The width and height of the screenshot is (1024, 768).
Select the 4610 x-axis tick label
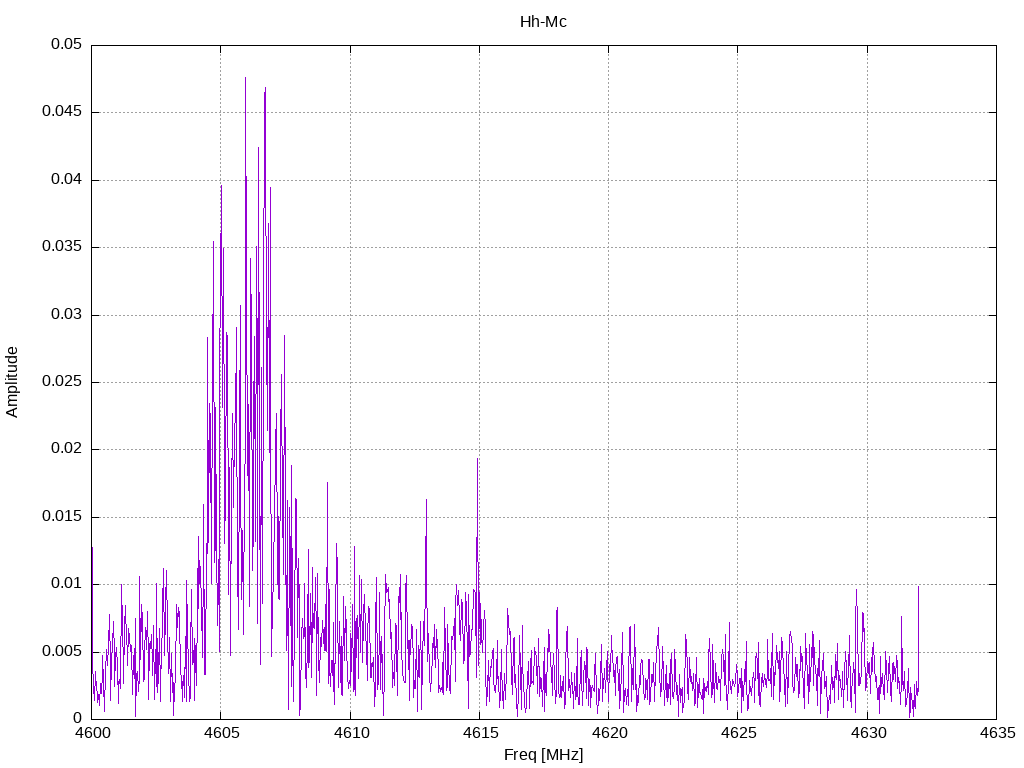click(350, 732)
